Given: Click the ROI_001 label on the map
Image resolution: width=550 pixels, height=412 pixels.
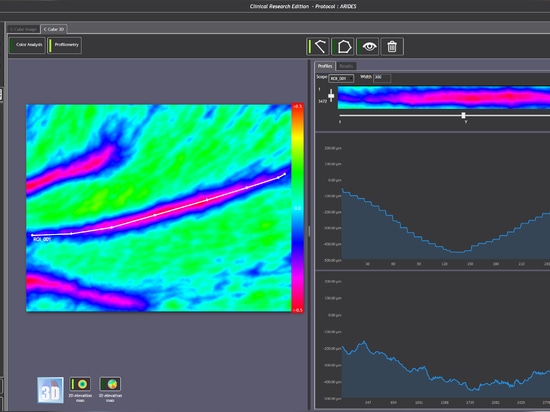Looking at the screenshot, I should (42, 239).
